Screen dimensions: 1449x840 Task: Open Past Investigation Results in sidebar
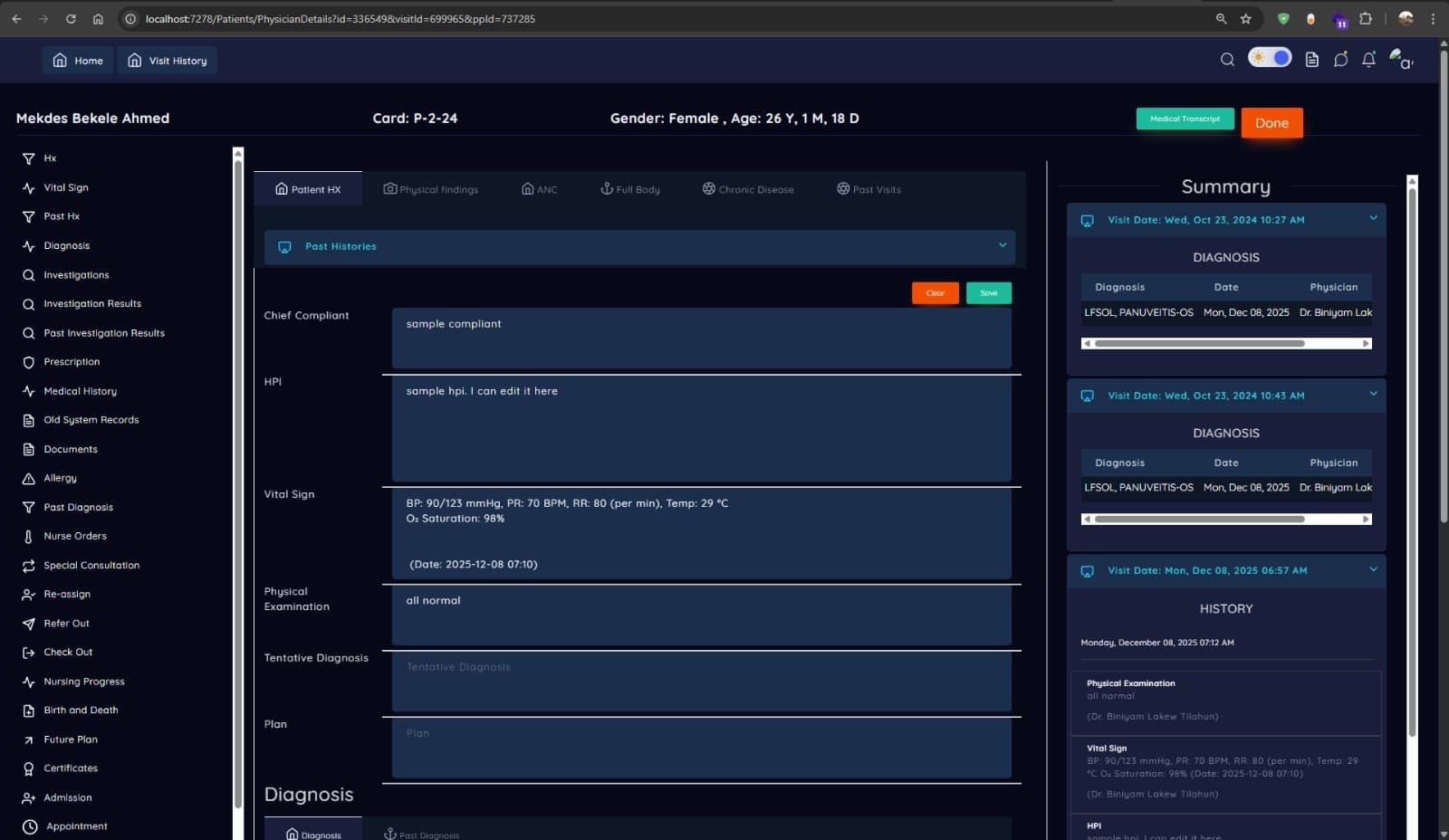click(94, 333)
